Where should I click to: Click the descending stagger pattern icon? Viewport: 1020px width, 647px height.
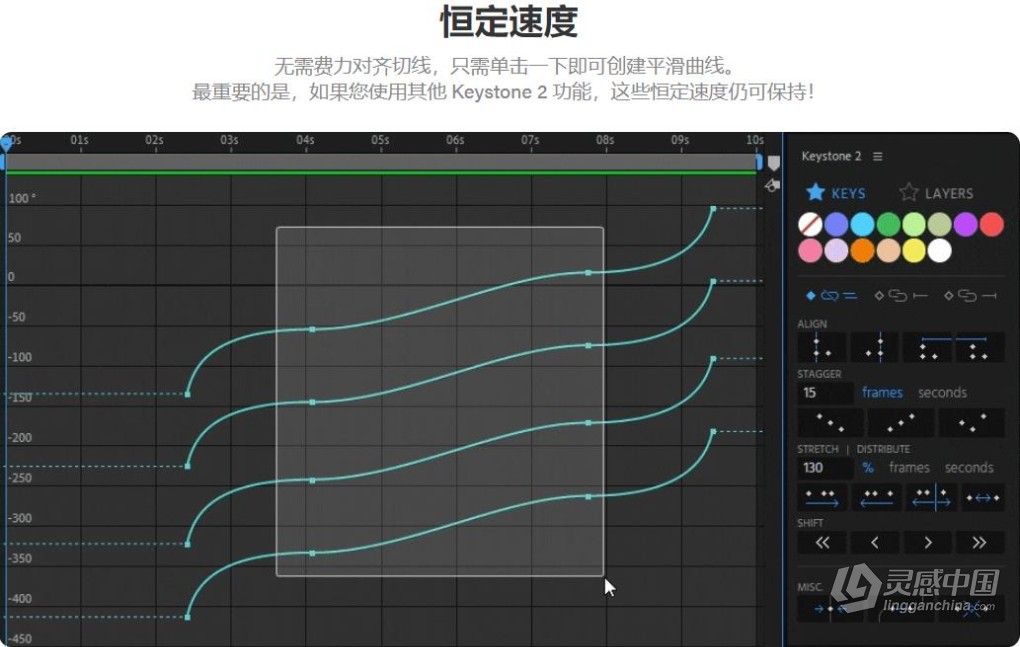tap(830, 423)
